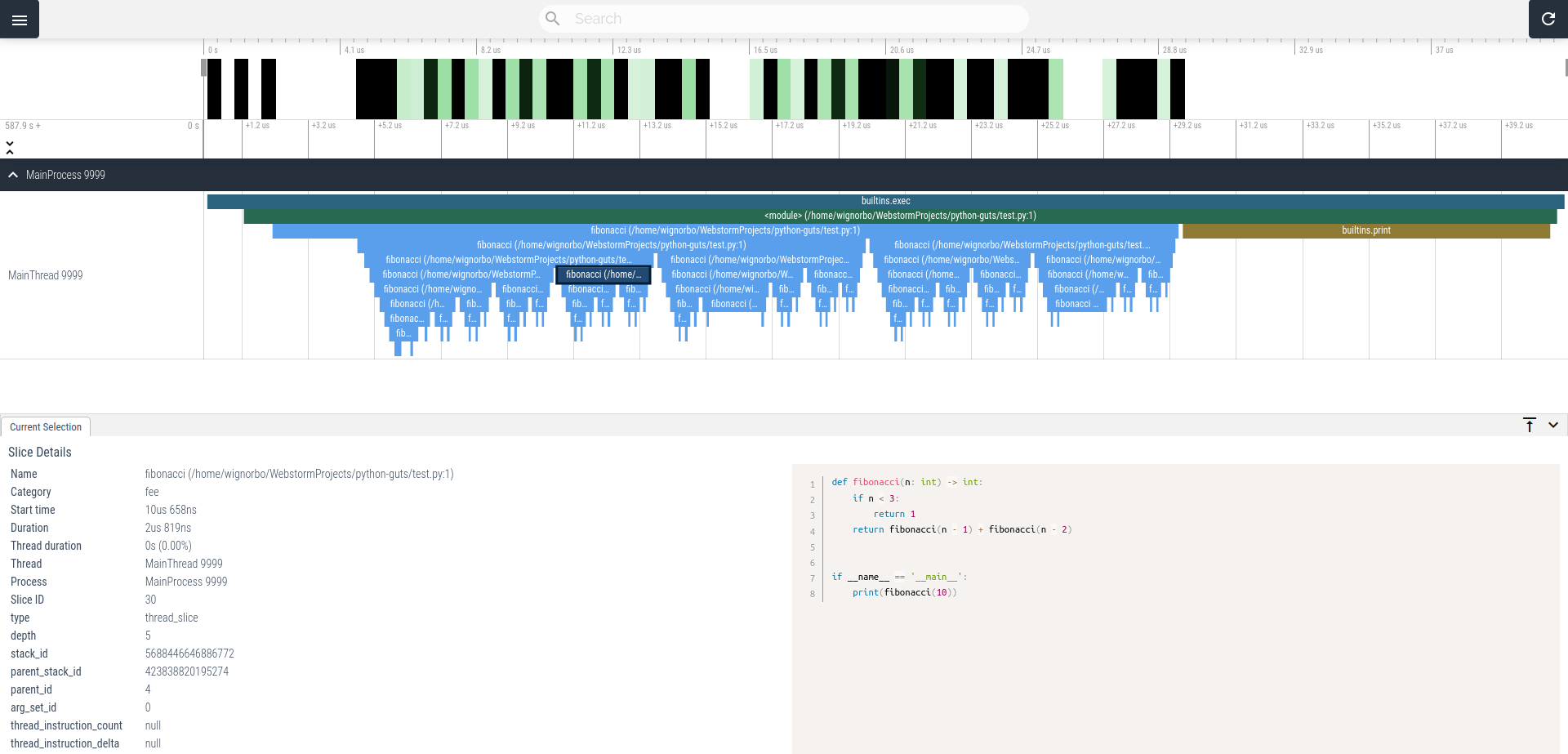Click the stack_id value 5688446646886772
Viewport: 1568px width, 754px height.
click(x=189, y=654)
